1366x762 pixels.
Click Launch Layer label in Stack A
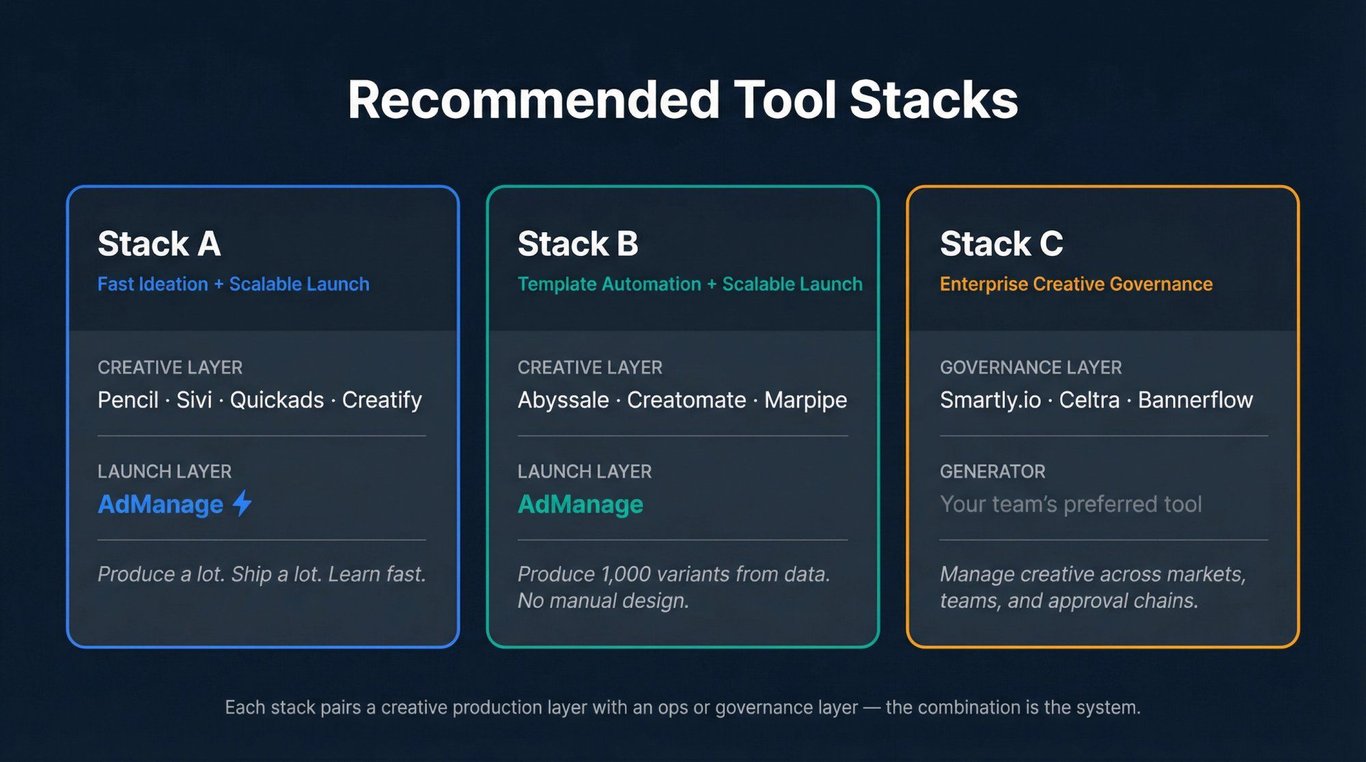point(164,471)
